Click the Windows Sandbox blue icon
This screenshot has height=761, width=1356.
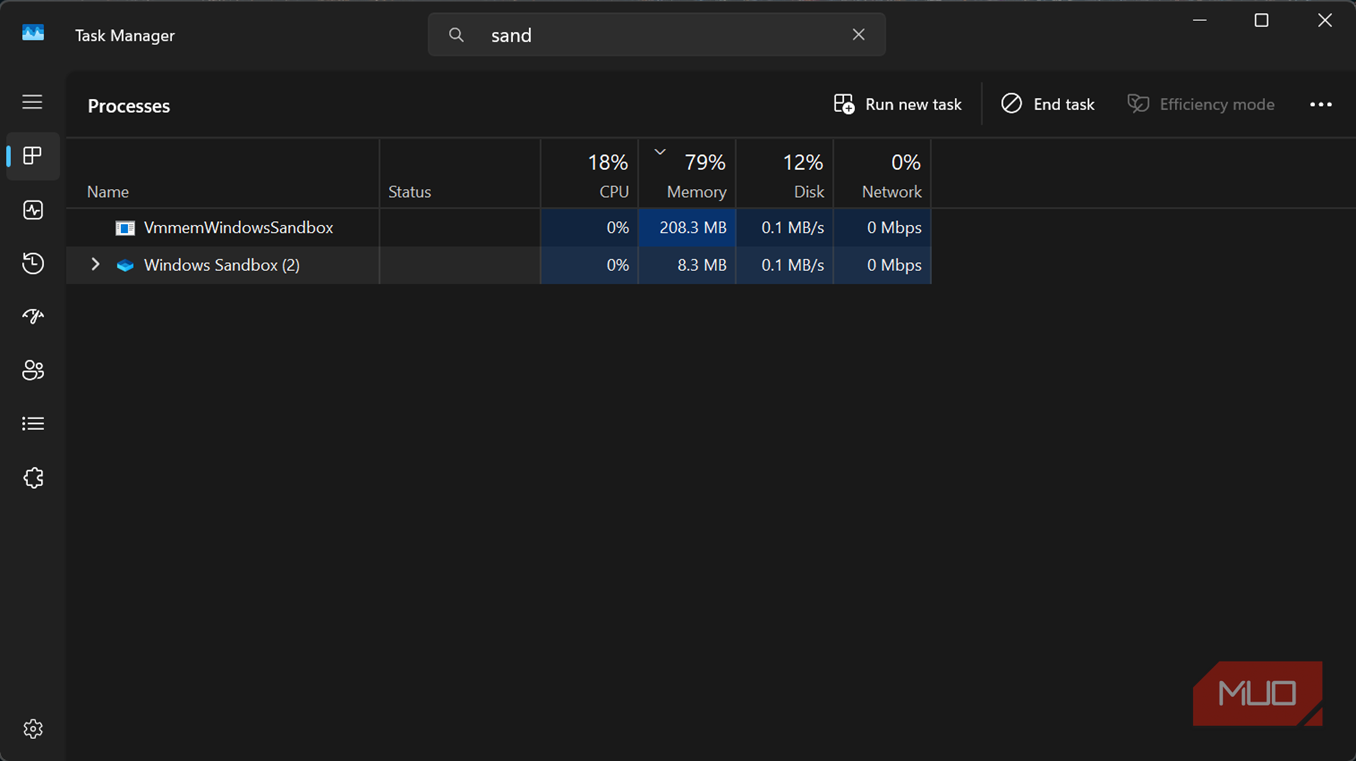point(125,265)
